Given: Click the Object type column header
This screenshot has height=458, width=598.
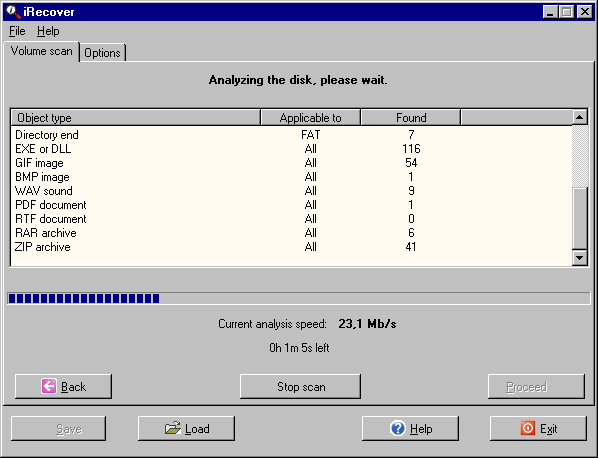Looking at the screenshot, I should [136, 117].
